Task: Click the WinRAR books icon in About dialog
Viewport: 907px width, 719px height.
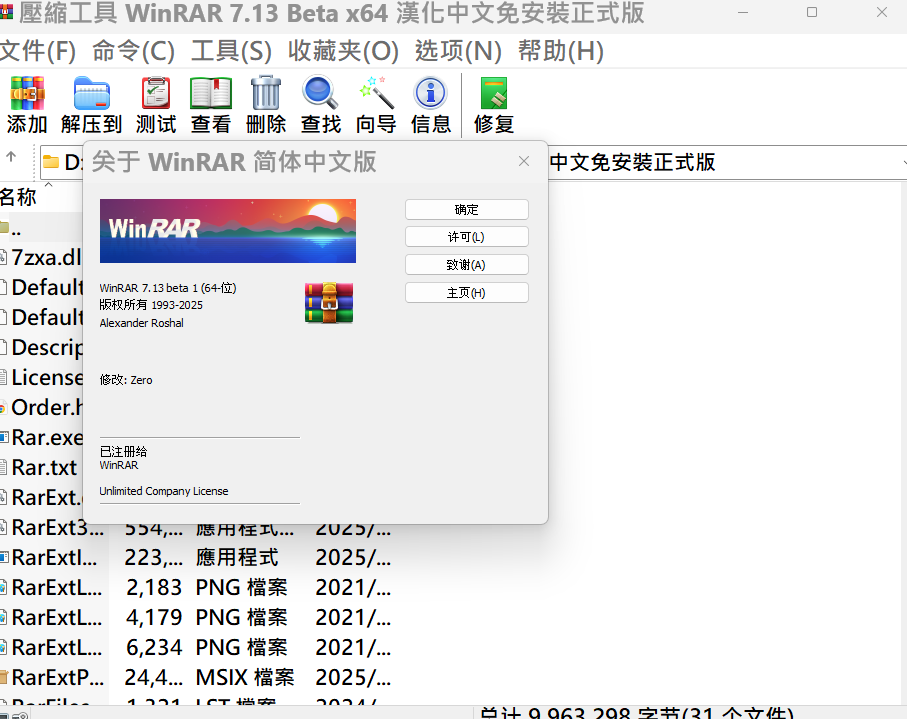Action: tap(329, 303)
